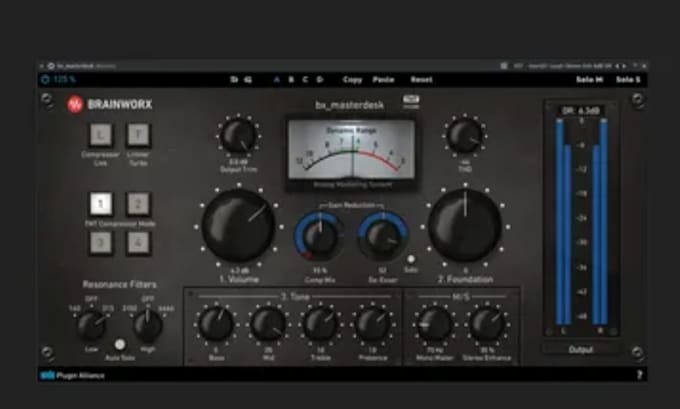
Task: Click the Brainworx round logo
Action: click(75, 104)
